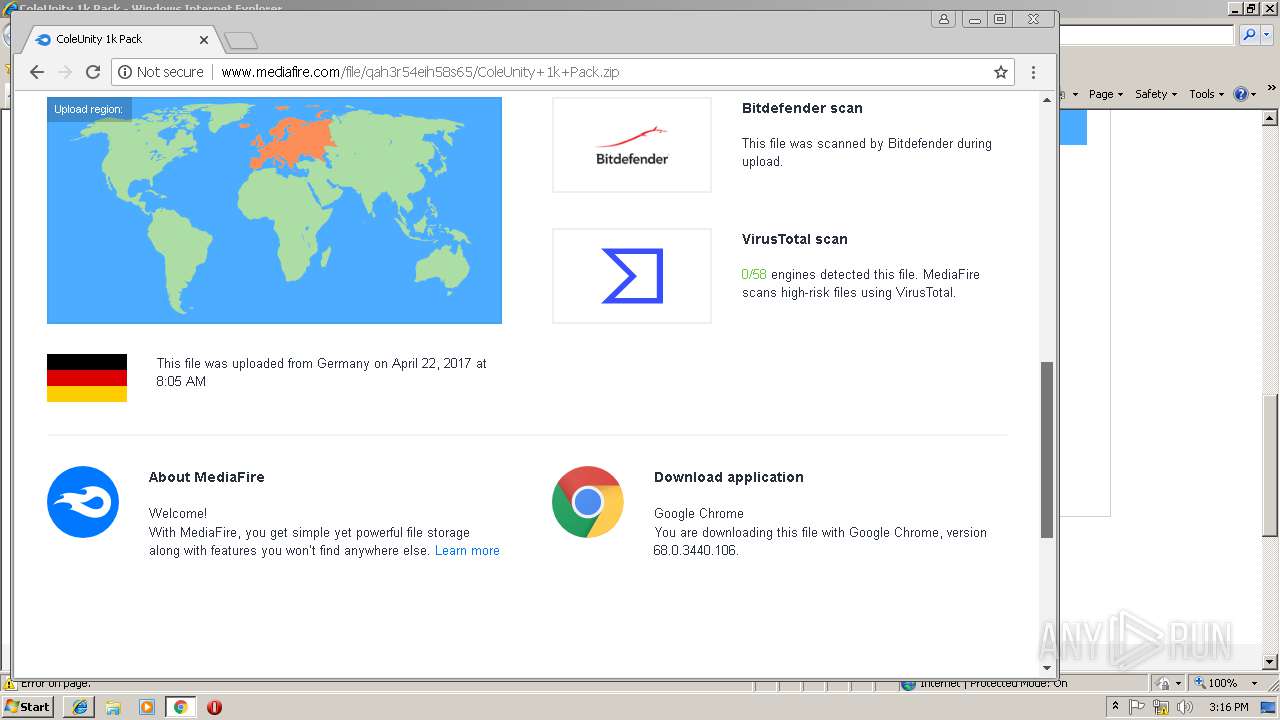
Task: Open the Chrome profile icon
Action: pos(944,19)
